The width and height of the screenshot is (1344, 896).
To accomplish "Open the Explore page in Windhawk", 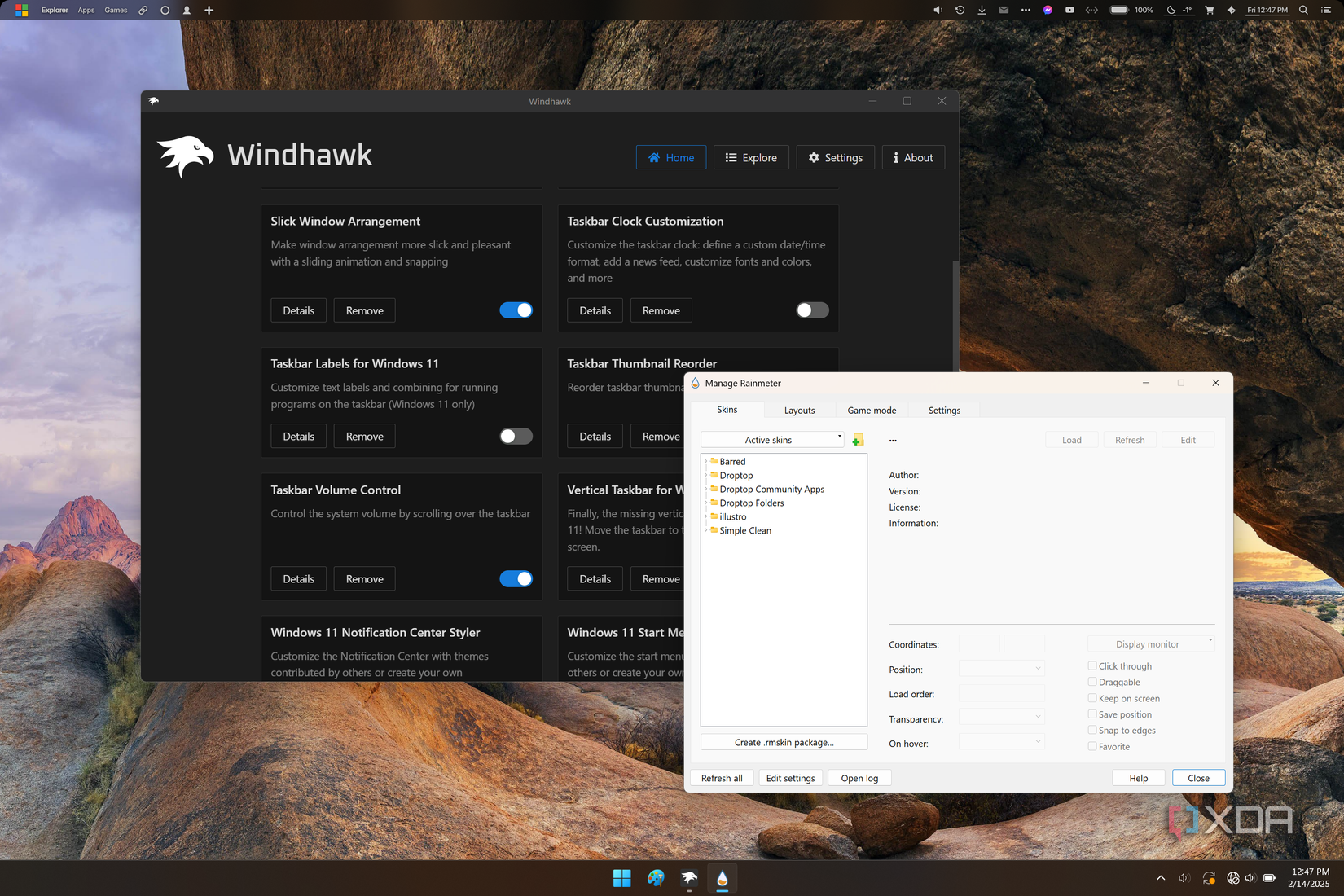I will [x=750, y=157].
